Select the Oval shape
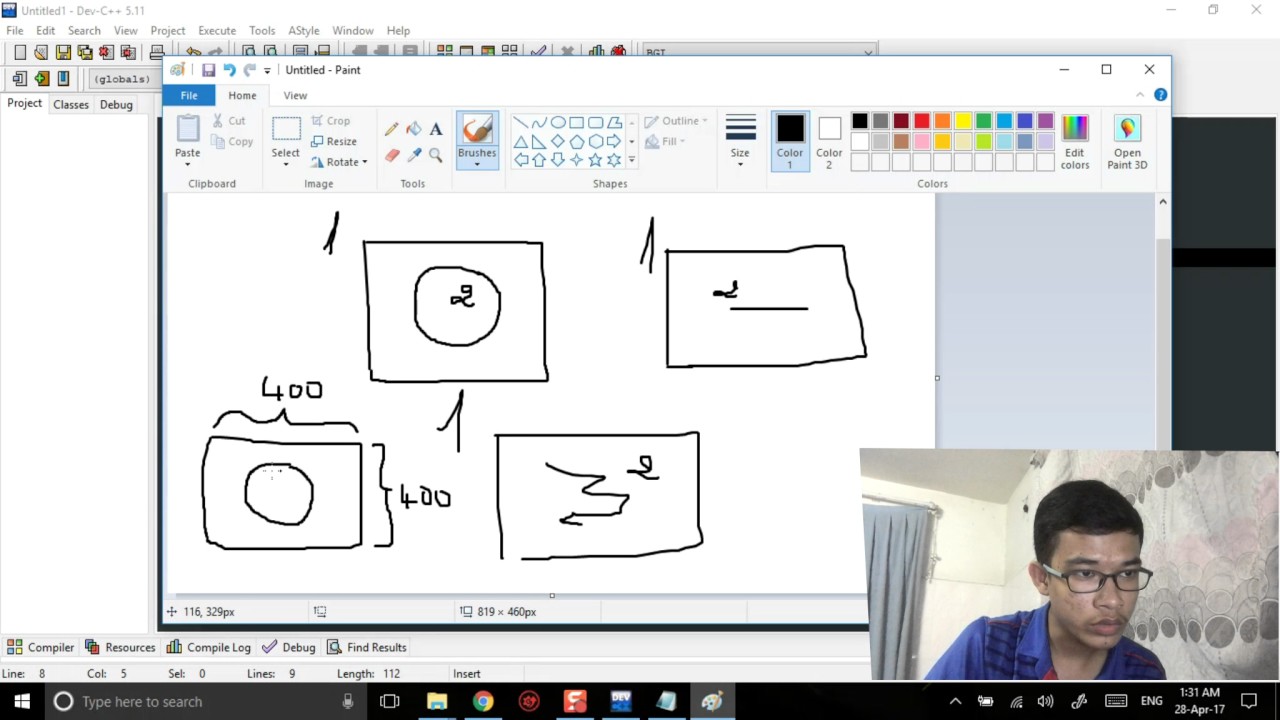The image size is (1280, 720). [558, 123]
